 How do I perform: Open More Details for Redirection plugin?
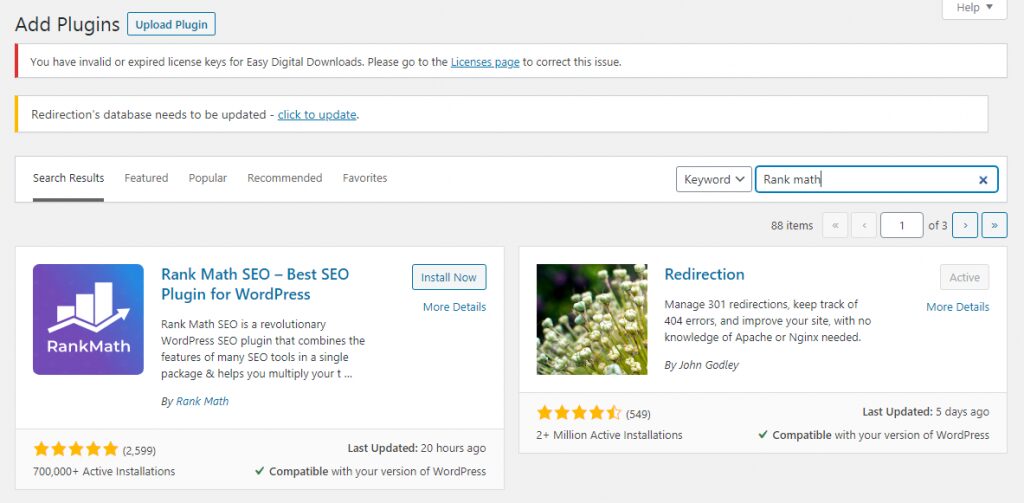957,307
